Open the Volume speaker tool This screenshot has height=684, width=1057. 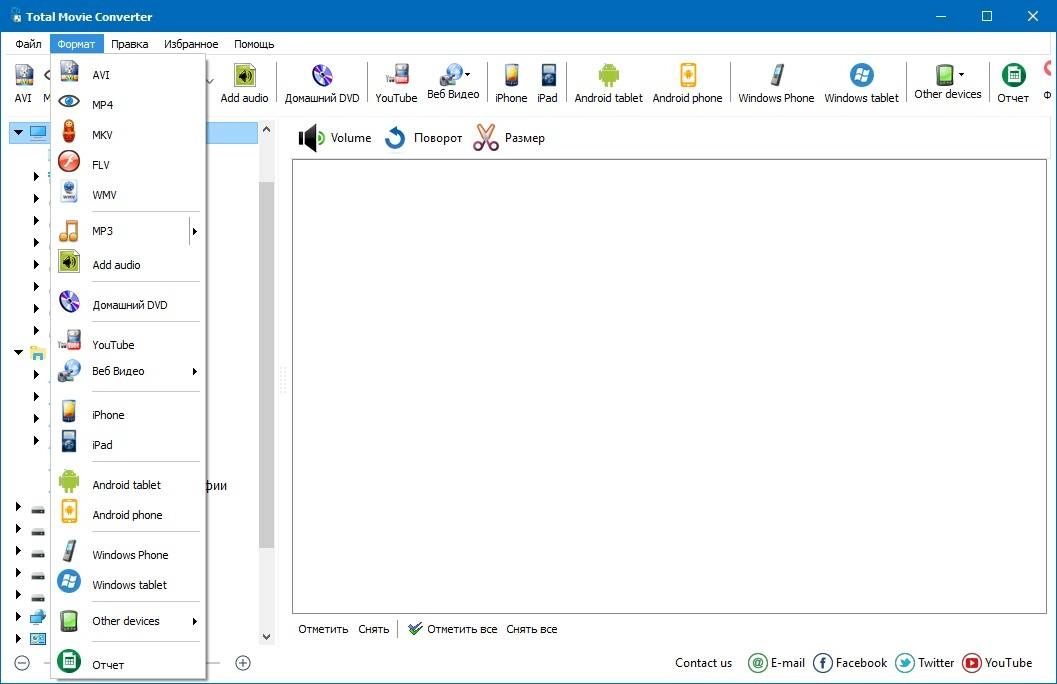point(334,137)
